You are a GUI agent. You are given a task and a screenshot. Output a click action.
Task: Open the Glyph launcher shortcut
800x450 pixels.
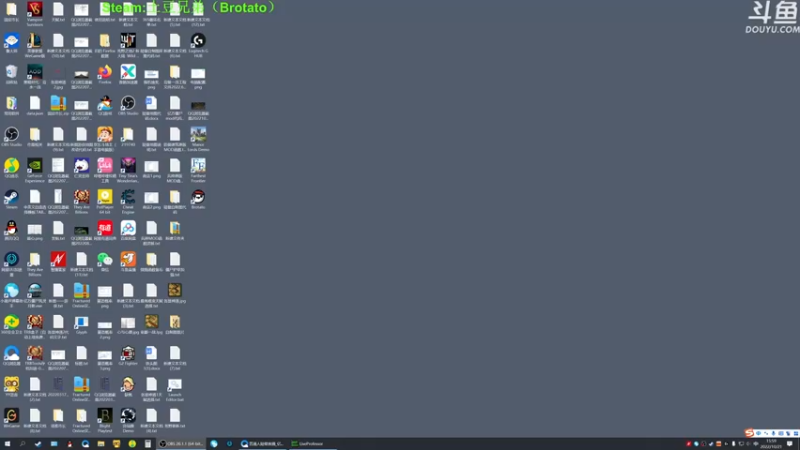click(81, 324)
